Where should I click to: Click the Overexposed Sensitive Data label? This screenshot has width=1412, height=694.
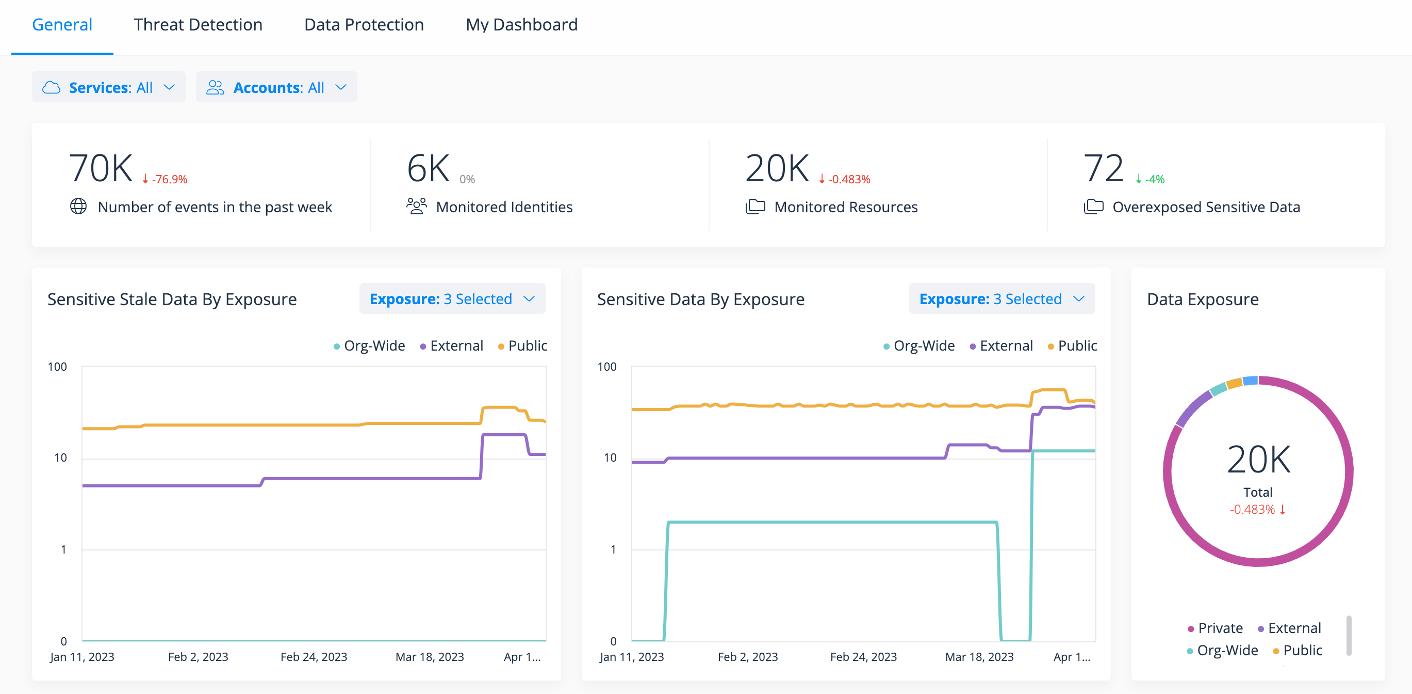tap(1206, 207)
